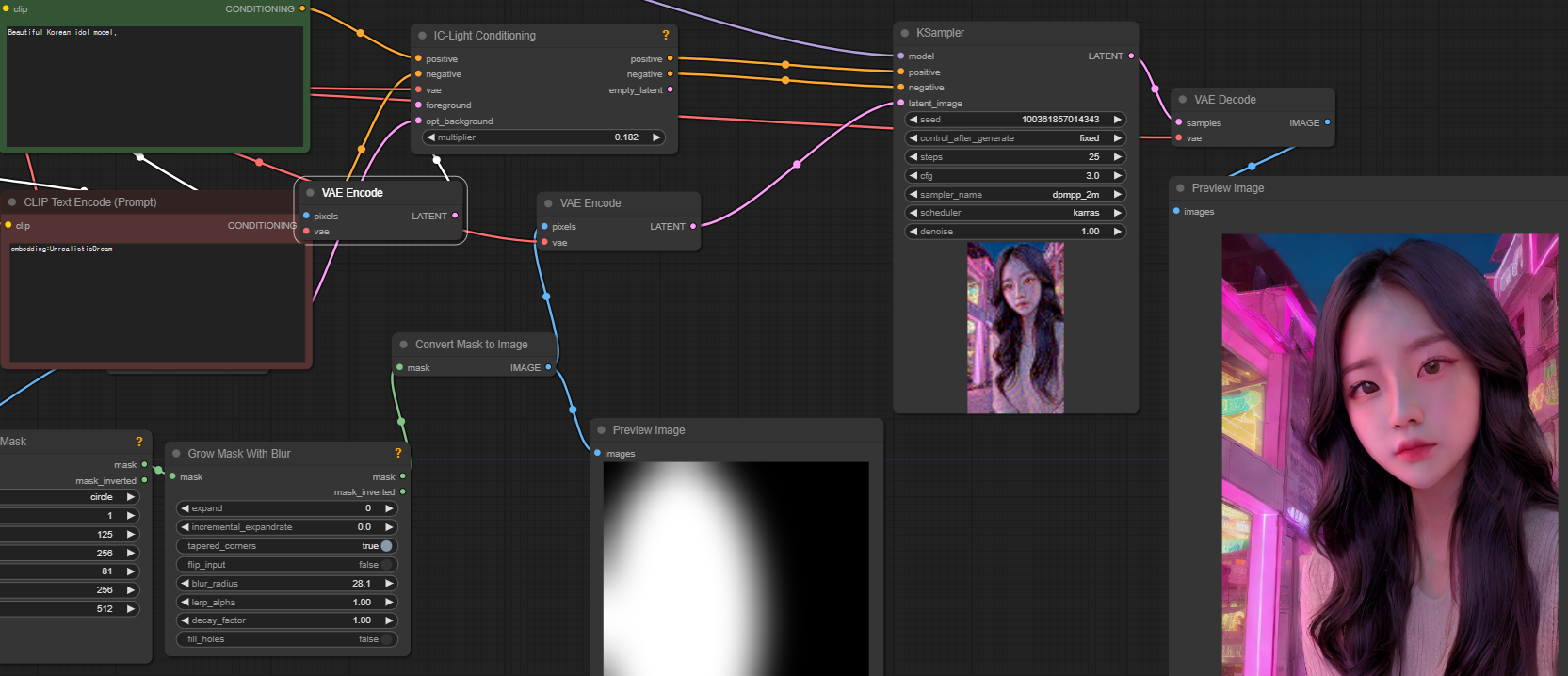Open the IC-Light Conditioning help question mark
The width and height of the screenshot is (1568, 676).
tap(666, 35)
